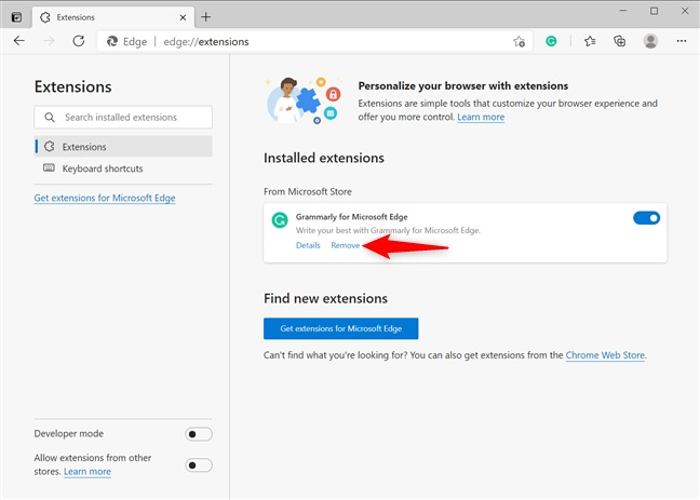
Task: Open the Chrome Web Store link
Action: pyautogui.click(x=605, y=355)
